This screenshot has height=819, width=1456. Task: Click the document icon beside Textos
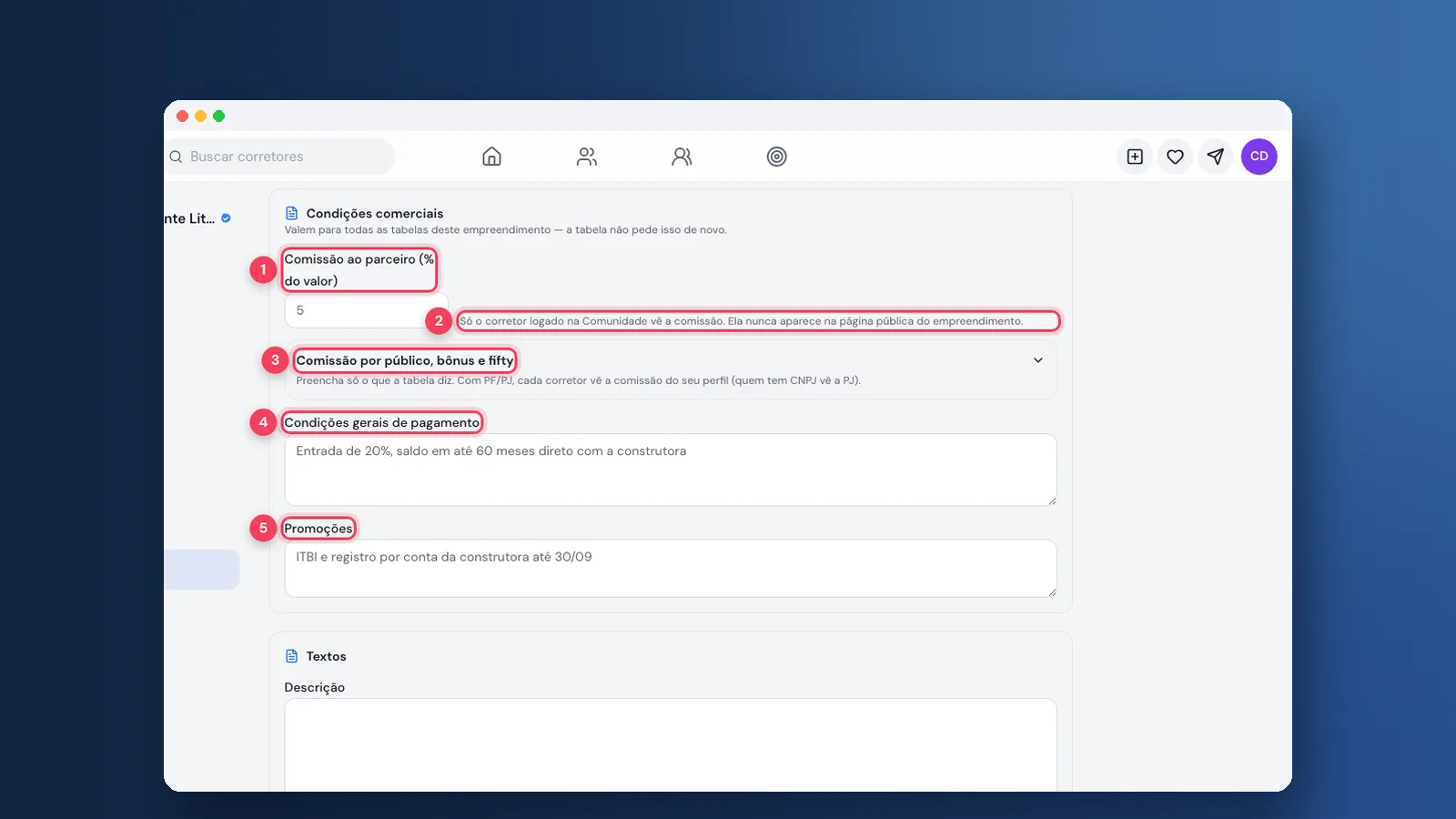pyautogui.click(x=291, y=656)
